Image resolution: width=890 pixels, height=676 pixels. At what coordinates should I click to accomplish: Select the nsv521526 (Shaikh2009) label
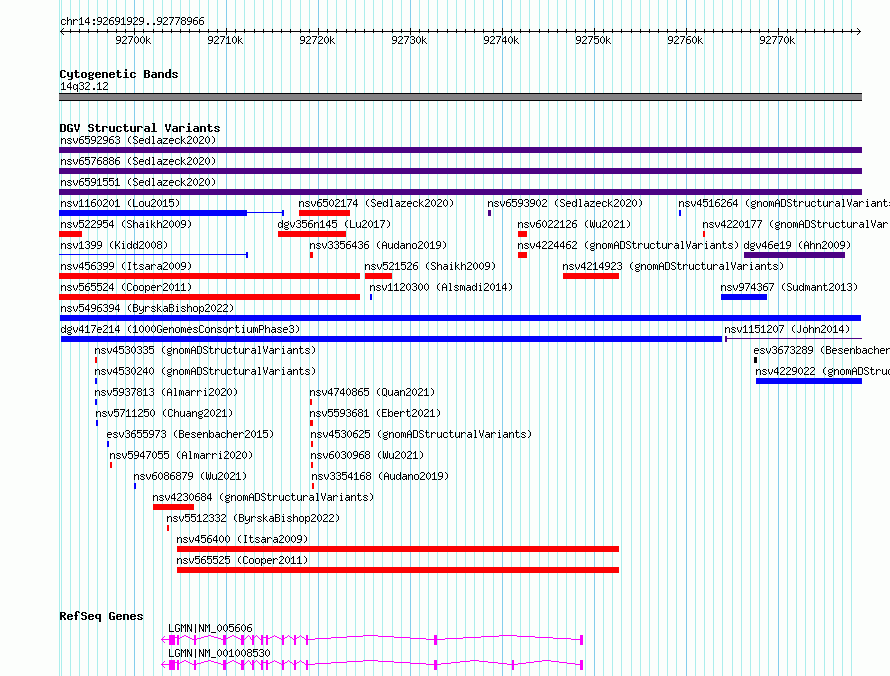click(x=430, y=266)
